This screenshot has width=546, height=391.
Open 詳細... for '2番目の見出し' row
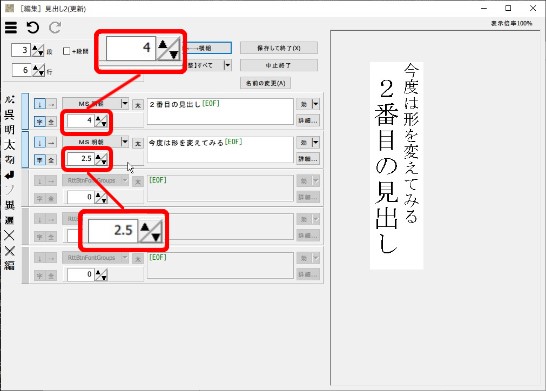308,121
